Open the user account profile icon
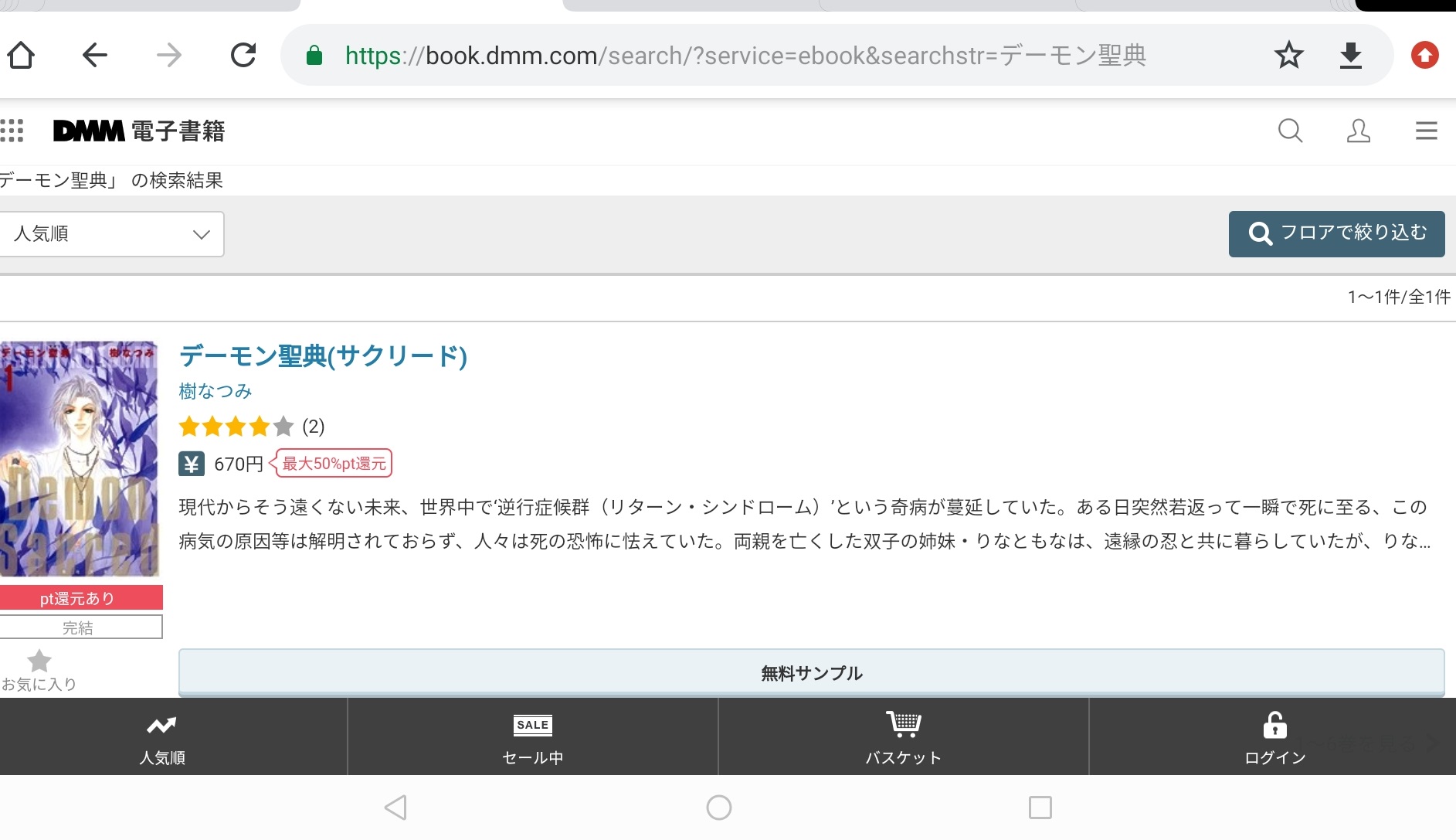1456x840 pixels. (x=1358, y=131)
